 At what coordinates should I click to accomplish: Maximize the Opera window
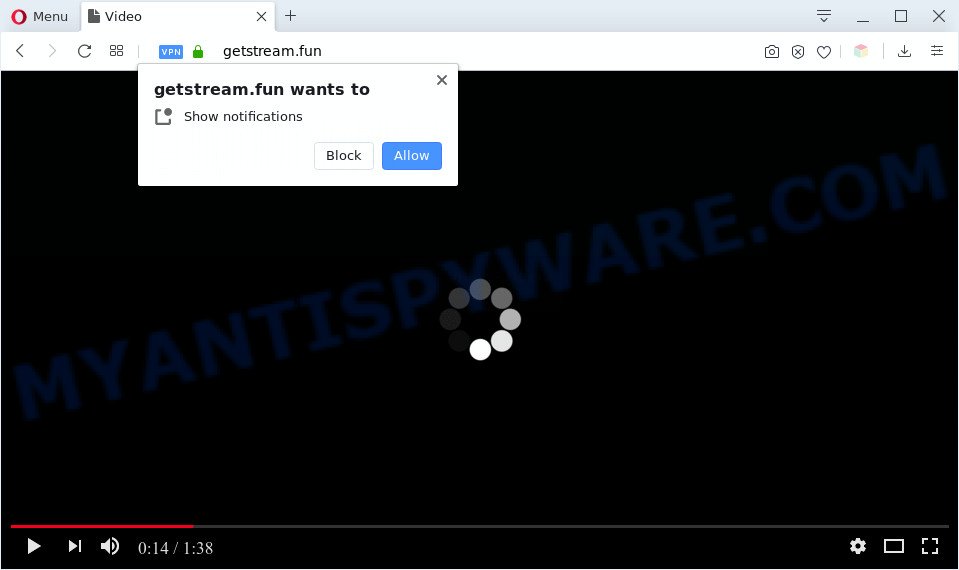coord(901,16)
